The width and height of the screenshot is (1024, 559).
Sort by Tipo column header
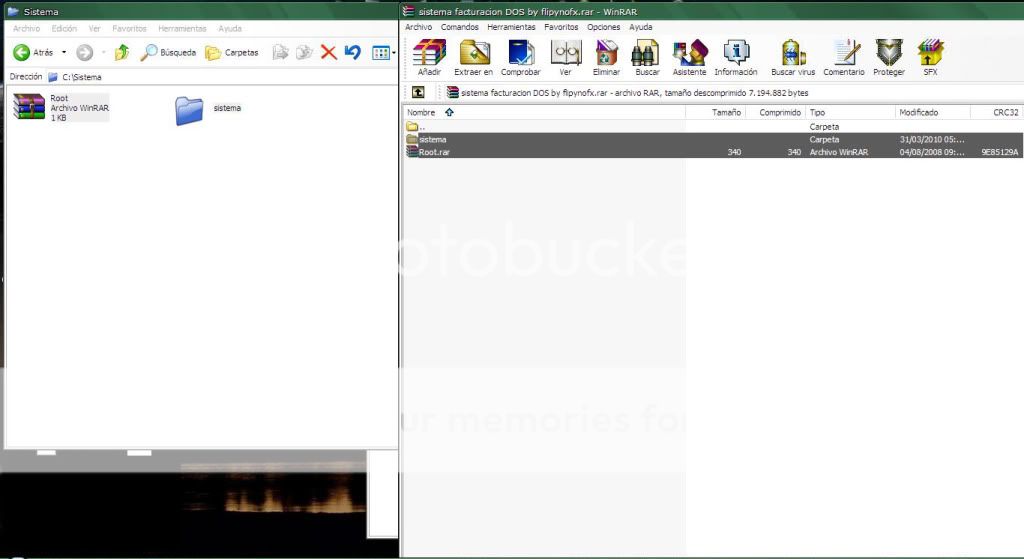[x=850, y=112]
